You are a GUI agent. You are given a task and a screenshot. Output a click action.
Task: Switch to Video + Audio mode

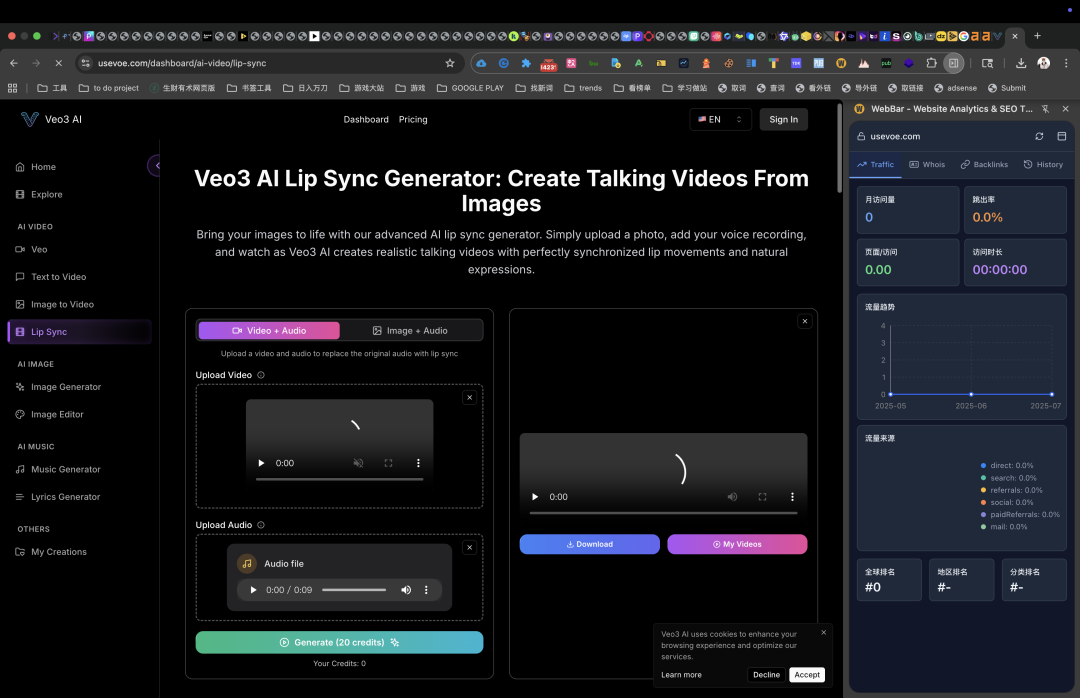(x=269, y=331)
